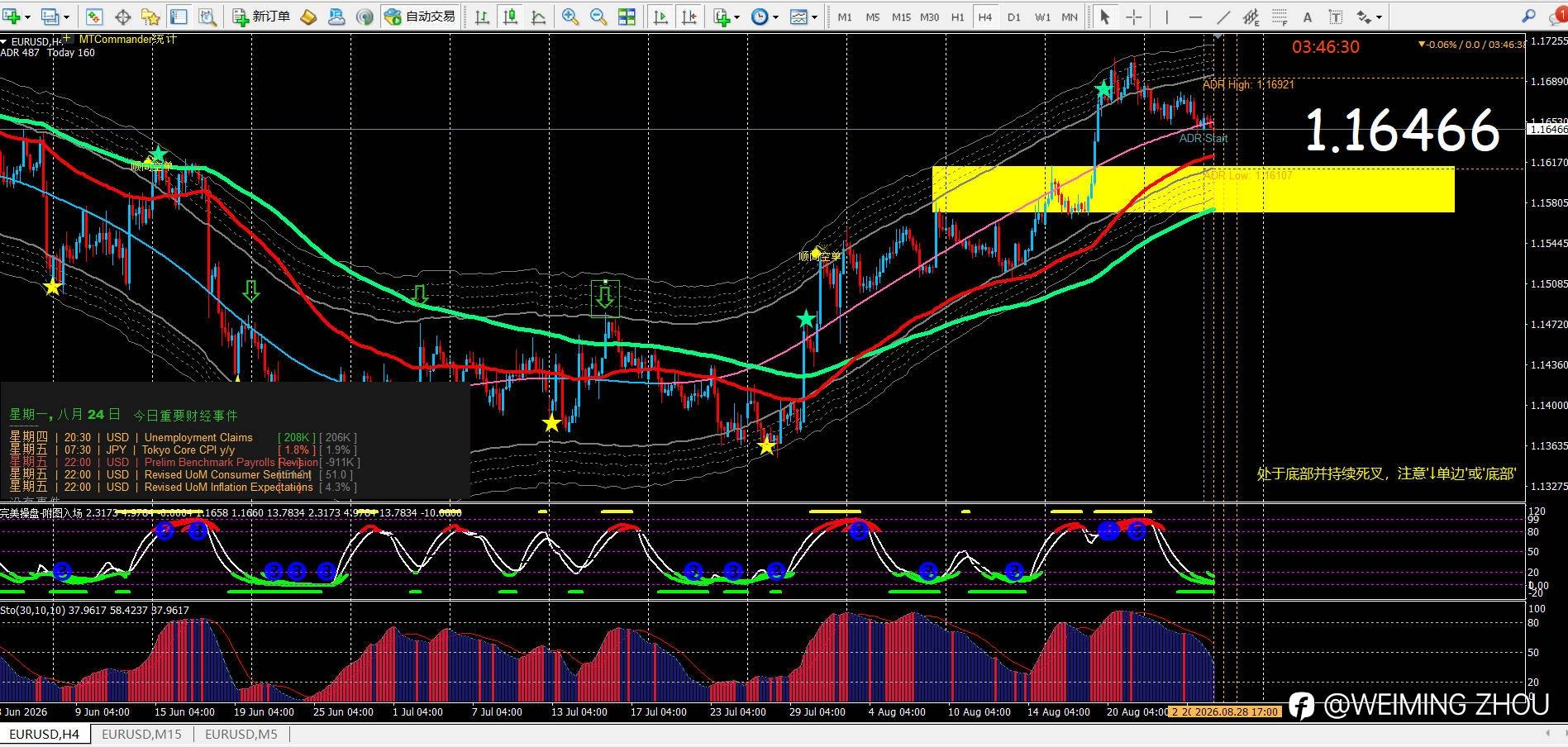Set timeframe to MN
Viewport: 1568px width, 747px height.
tap(1070, 17)
